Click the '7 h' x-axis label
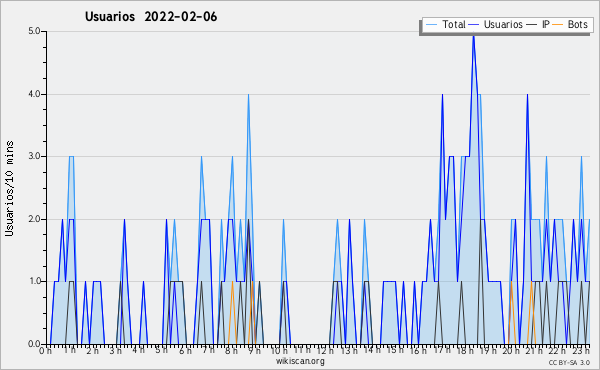This screenshot has height=370, width=600. point(208,350)
